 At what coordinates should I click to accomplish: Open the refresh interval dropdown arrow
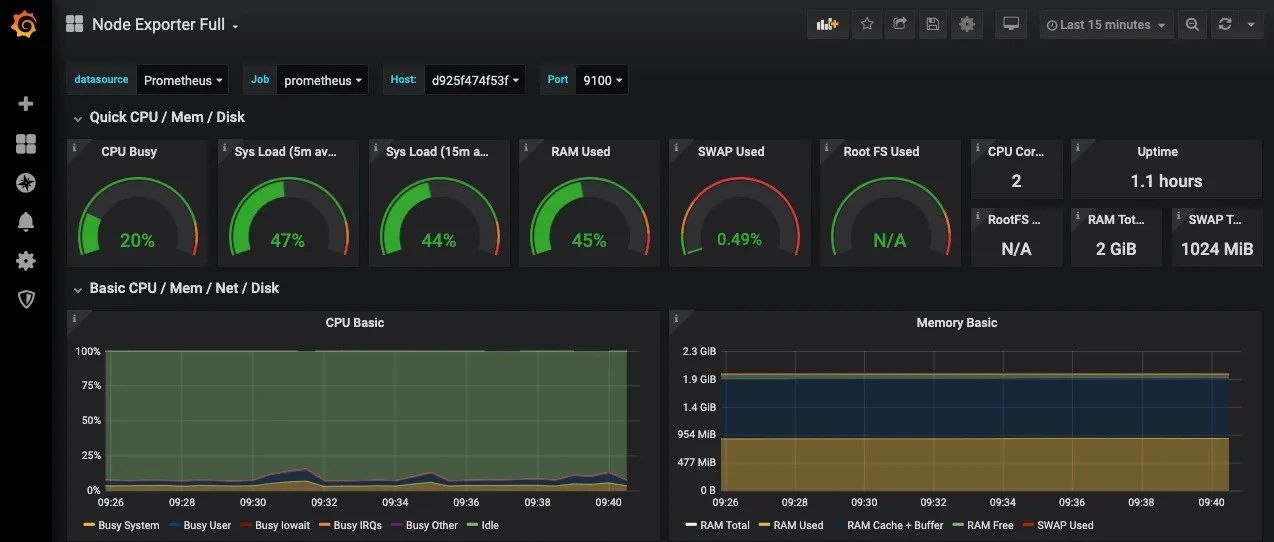(1251, 25)
